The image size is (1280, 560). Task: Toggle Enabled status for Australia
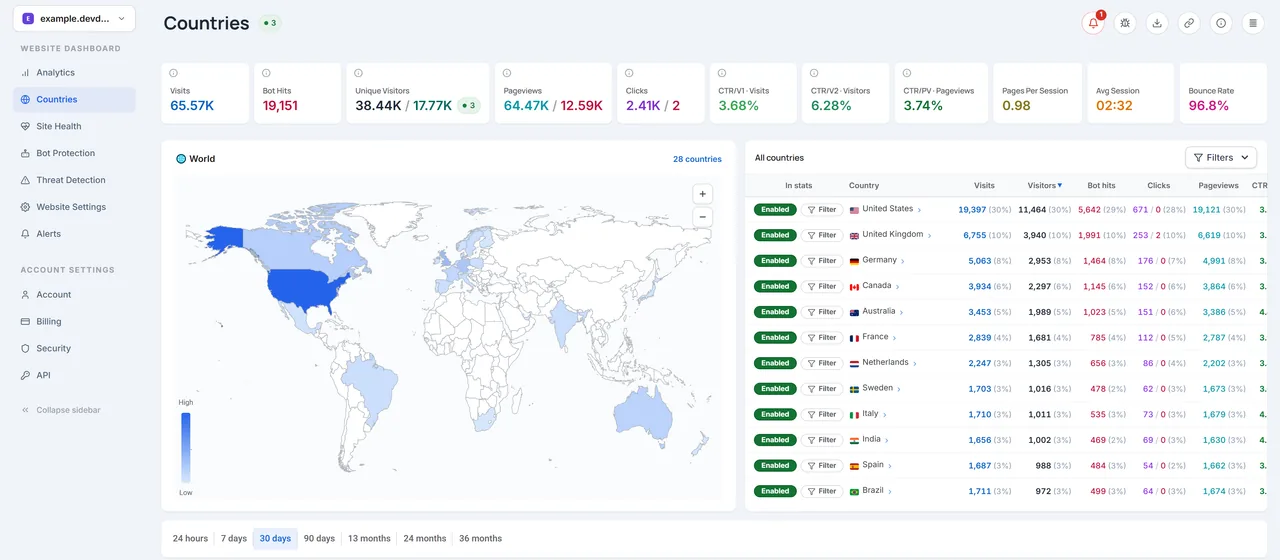(x=775, y=312)
